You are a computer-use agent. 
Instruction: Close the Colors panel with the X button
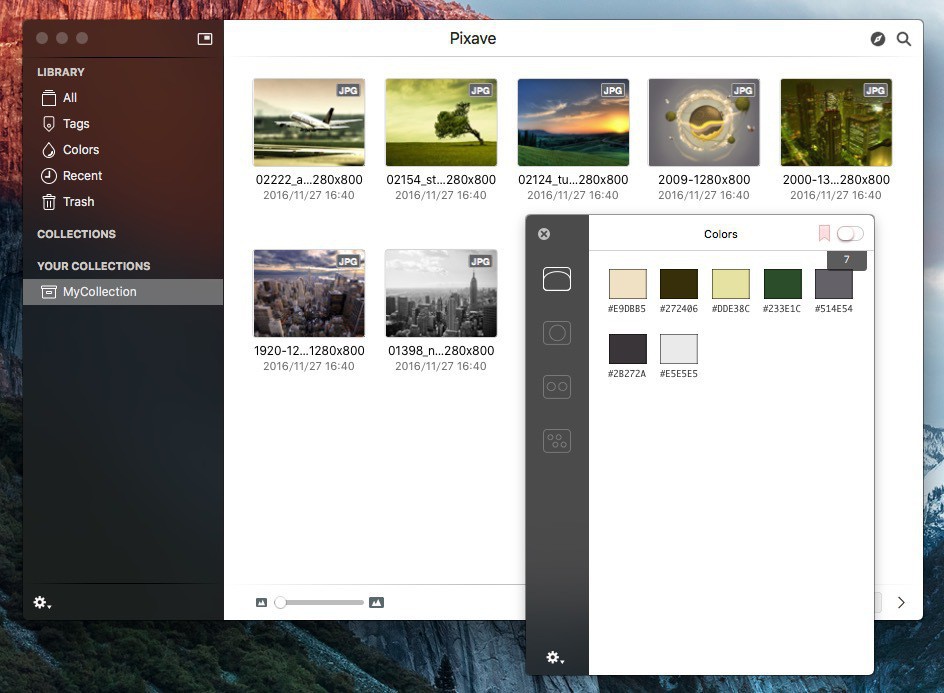[544, 234]
